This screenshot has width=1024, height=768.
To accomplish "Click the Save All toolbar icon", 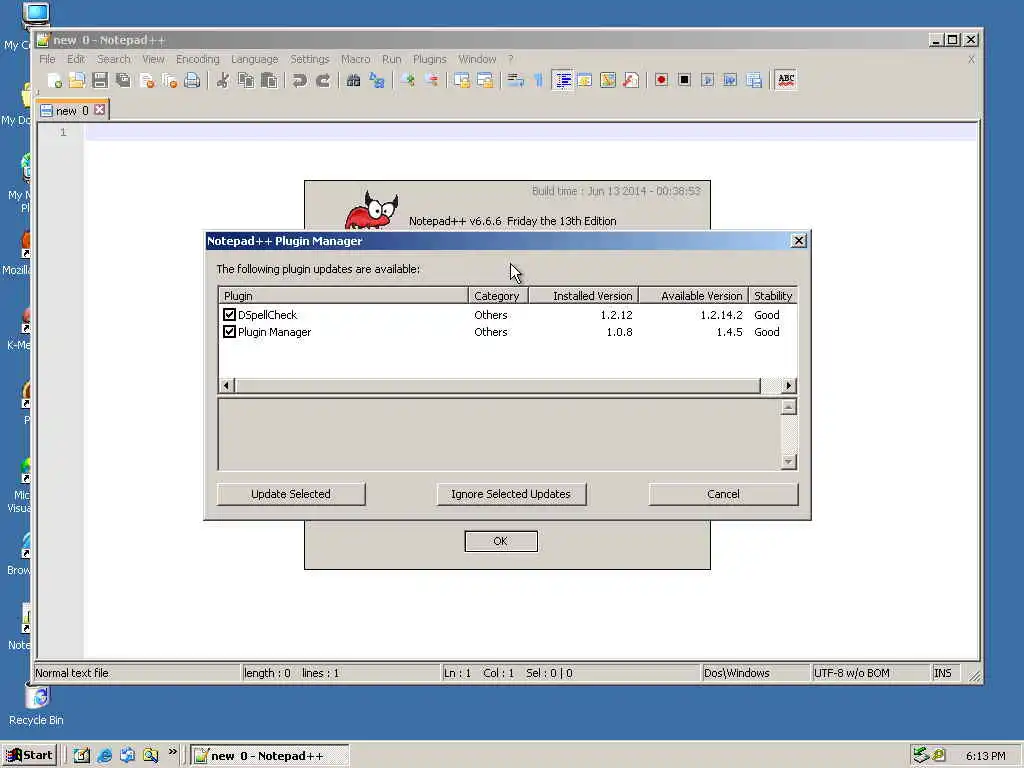I will [123, 80].
